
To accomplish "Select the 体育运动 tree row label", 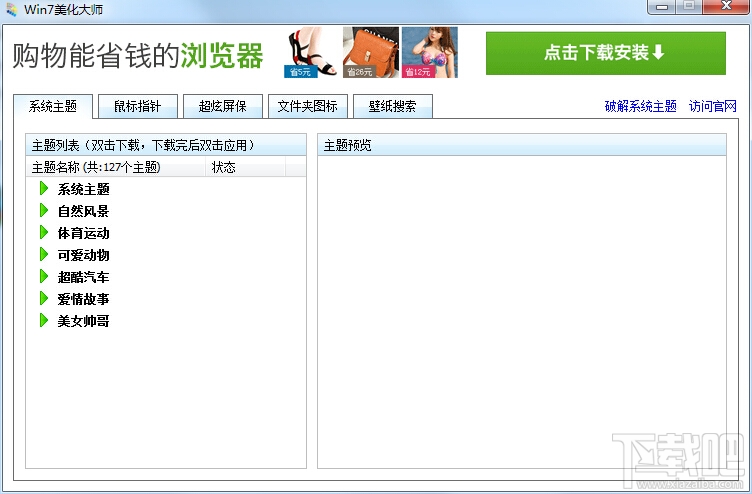I will [x=83, y=233].
